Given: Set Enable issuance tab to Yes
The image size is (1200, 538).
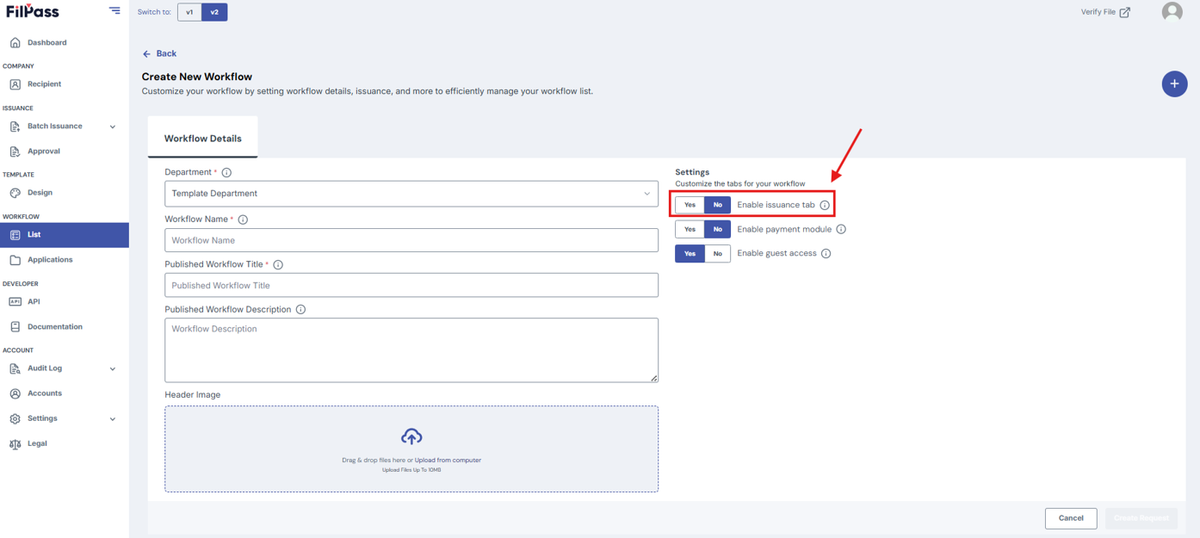Looking at the screenshot, I should point(689,204).
